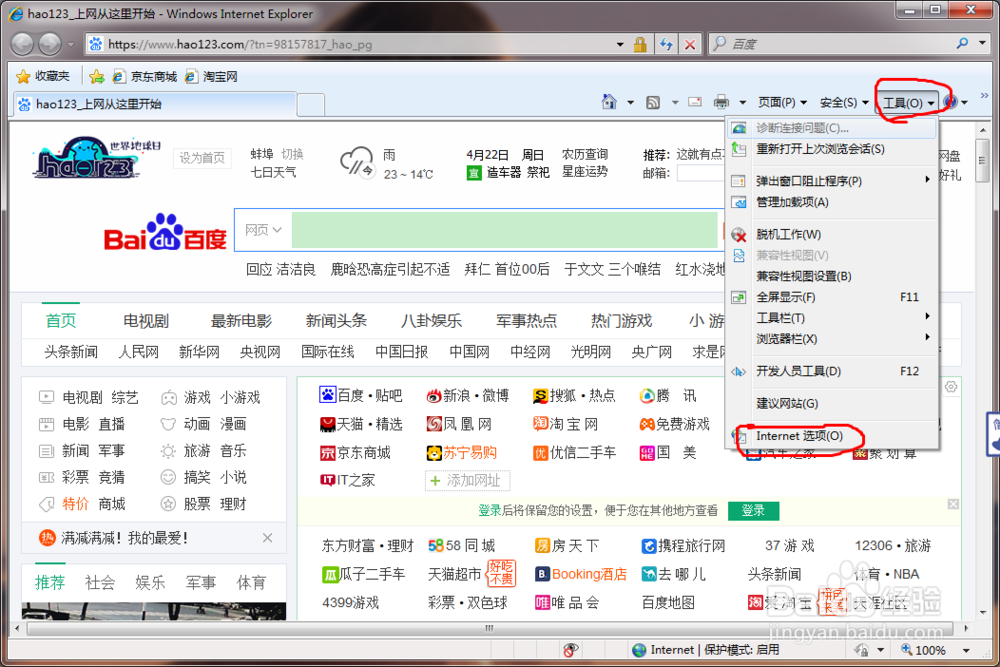This screenshot has height=667, width=1000.
Task: Open the Favorites star (收藏夹) button
Action: point(43,77)
